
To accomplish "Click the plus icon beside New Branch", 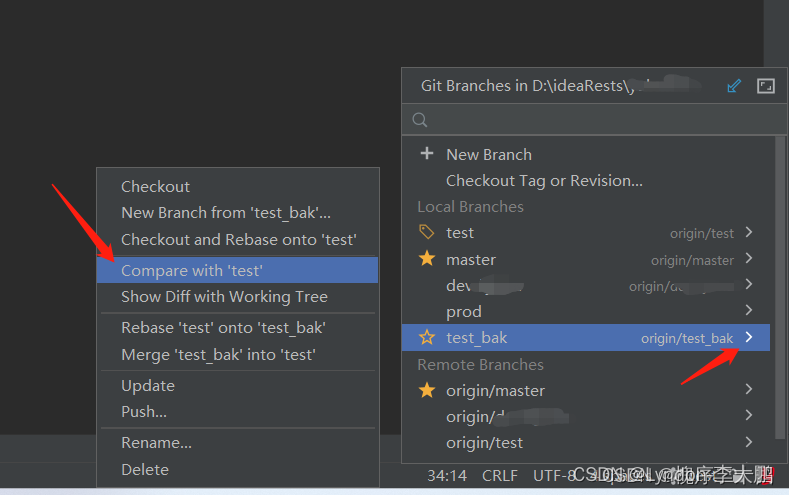I will pos(427,153).
